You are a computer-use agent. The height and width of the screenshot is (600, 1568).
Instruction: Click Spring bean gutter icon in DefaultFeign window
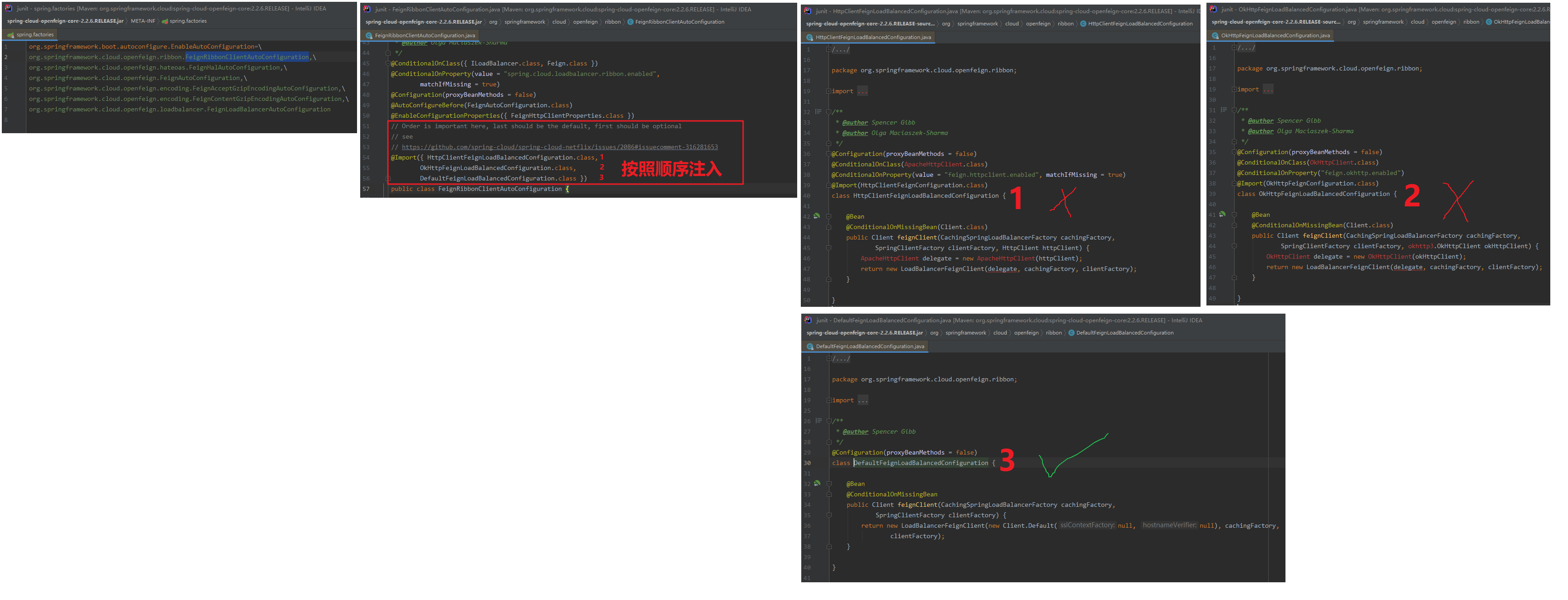point(817,484)
